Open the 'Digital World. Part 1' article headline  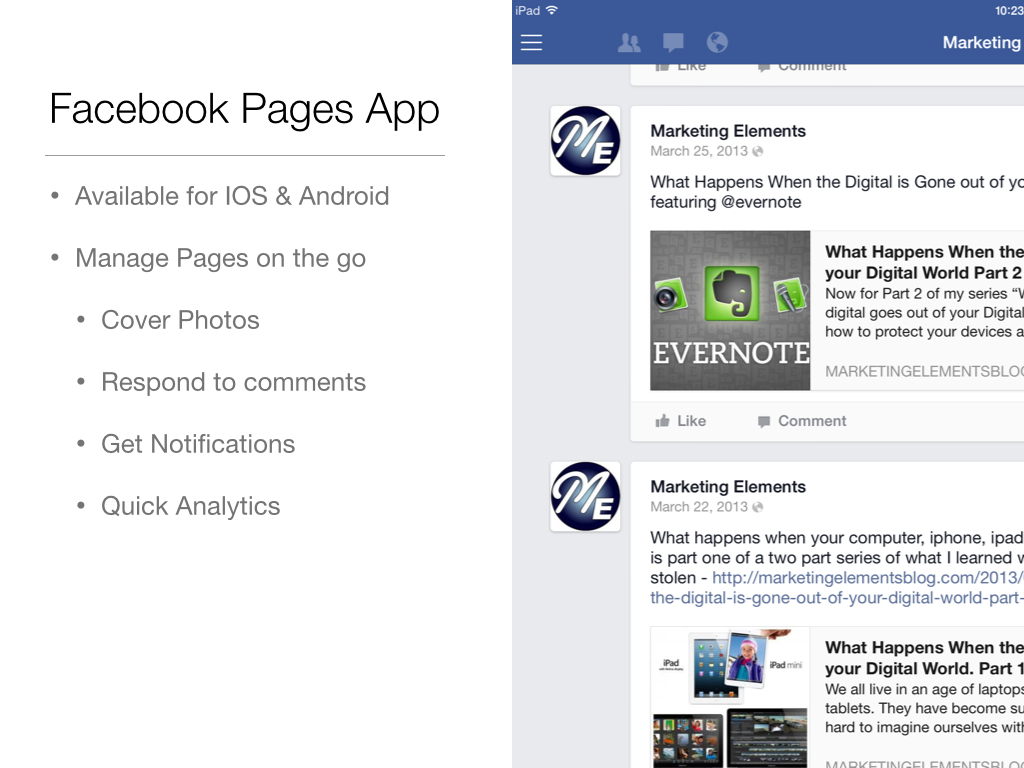coord(923,658)
